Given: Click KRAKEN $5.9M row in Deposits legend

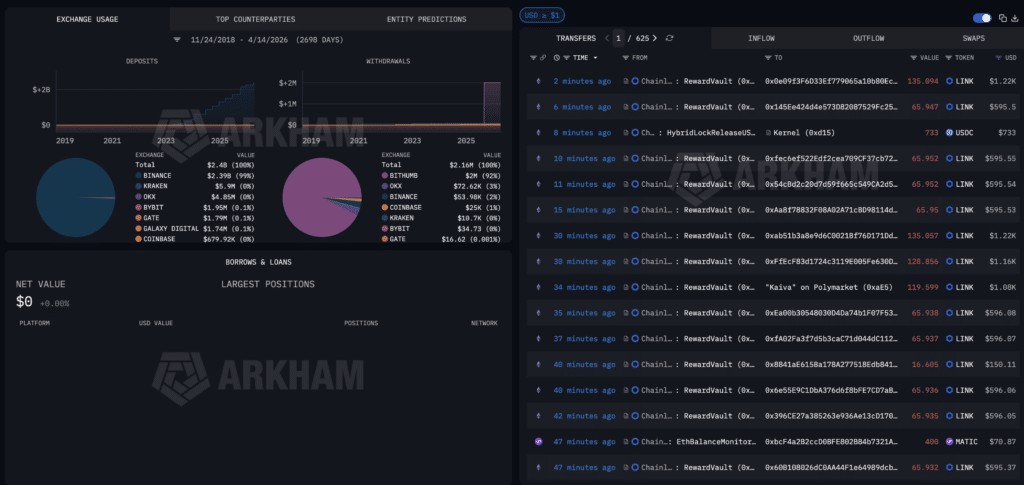Looking at the screenshot, I should [x=195, y=186].
